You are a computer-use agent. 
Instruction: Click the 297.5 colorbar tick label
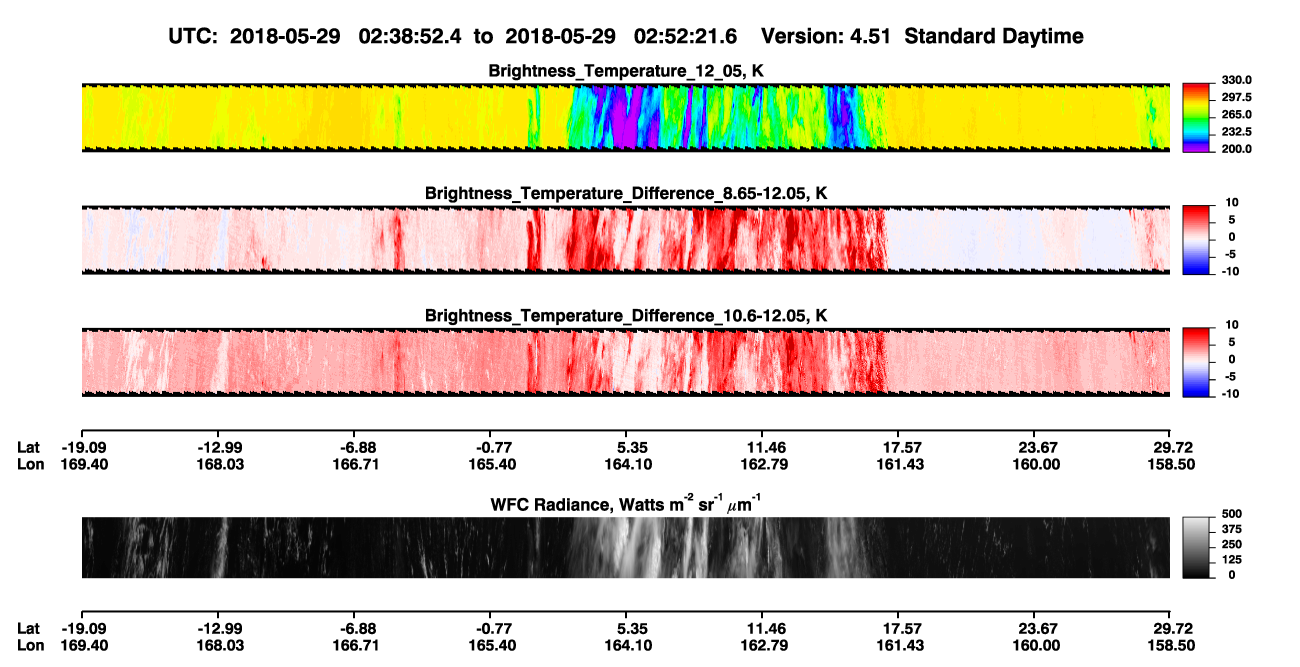tap(1235, 98)
